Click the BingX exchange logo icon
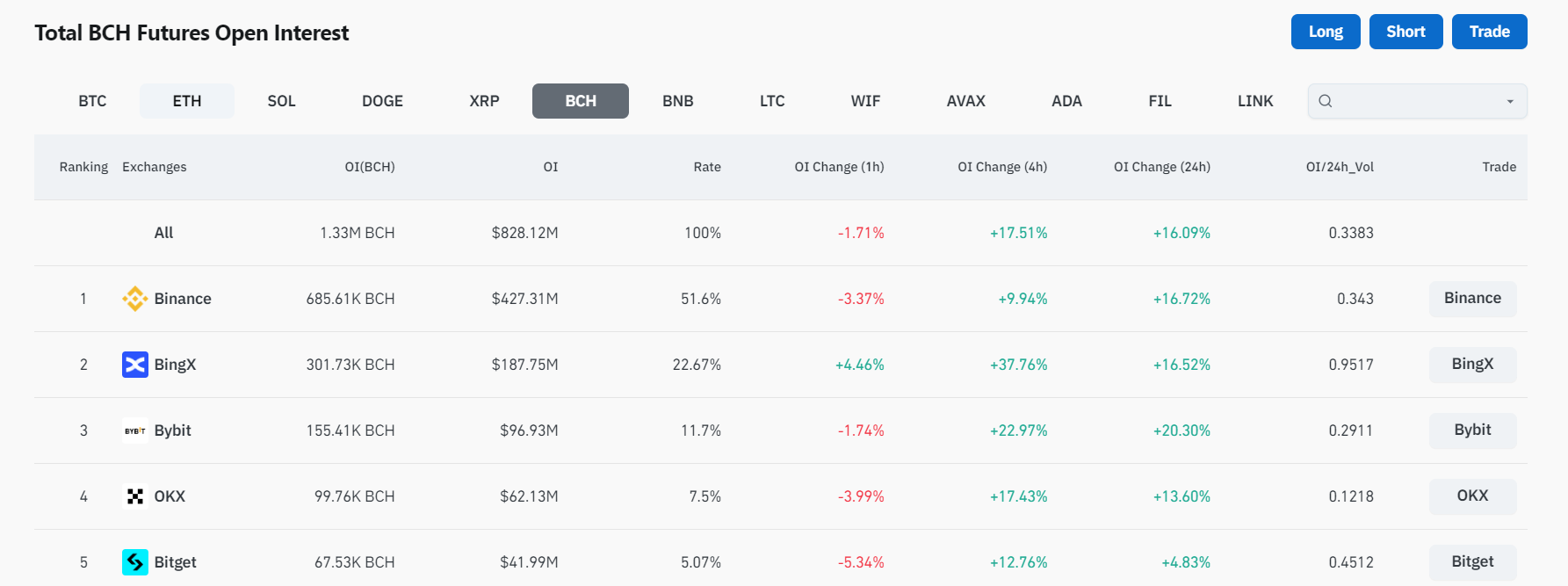1568x586 pixels. (x=135, y=365)
